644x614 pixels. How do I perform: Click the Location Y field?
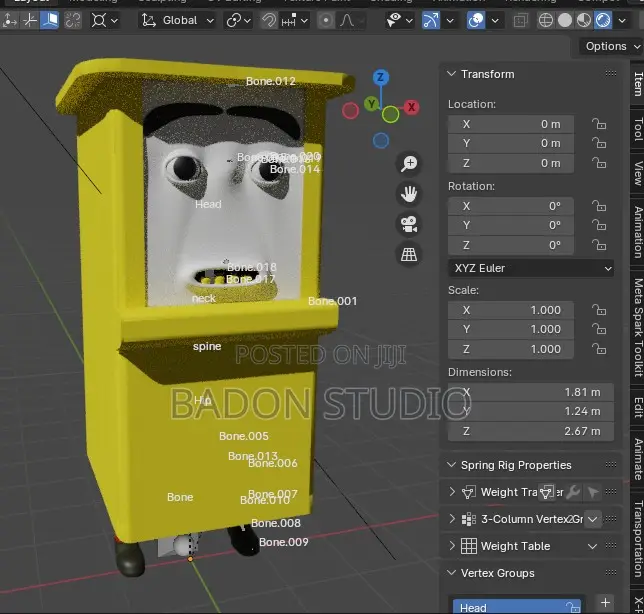[511, 143]
